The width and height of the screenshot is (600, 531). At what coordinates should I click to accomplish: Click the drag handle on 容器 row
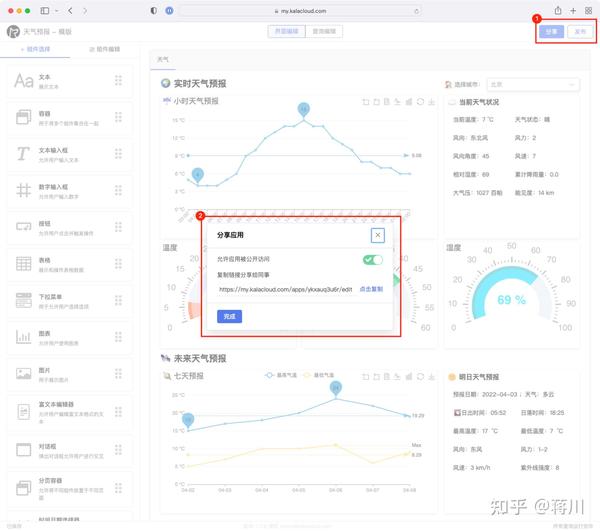click(x=118, y=117)
